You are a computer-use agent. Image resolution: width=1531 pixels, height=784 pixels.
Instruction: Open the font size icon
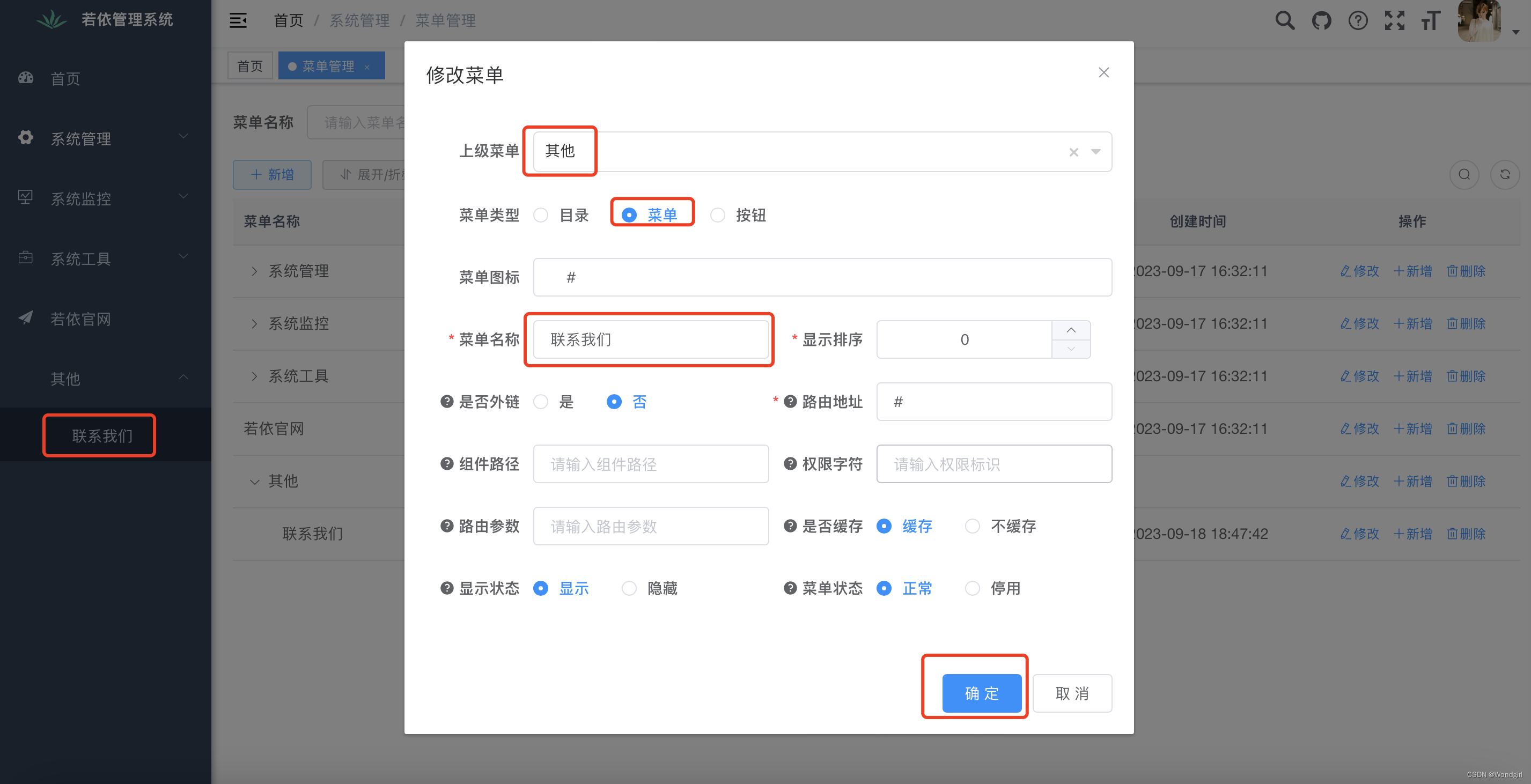[x=1431, y=21]
